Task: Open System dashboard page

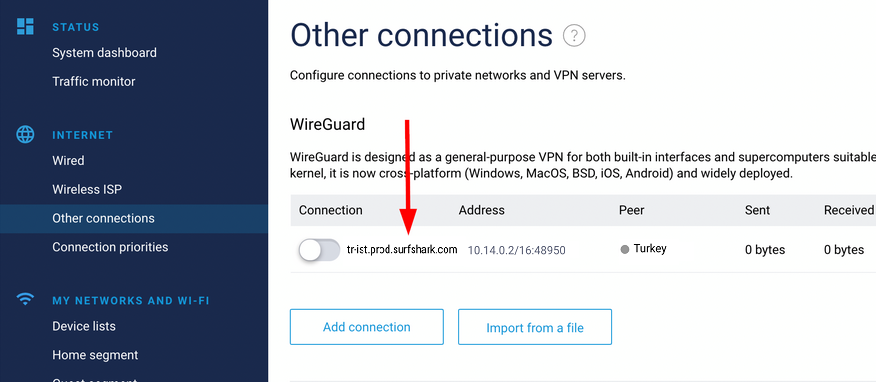Action: (104, 53)
